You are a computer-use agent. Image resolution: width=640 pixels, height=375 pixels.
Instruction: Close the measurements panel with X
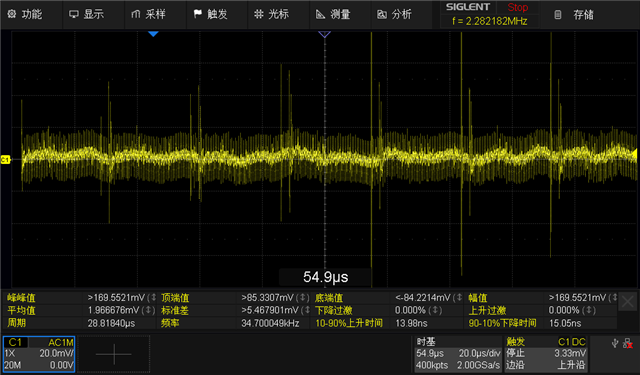click(x=627, y=302)
